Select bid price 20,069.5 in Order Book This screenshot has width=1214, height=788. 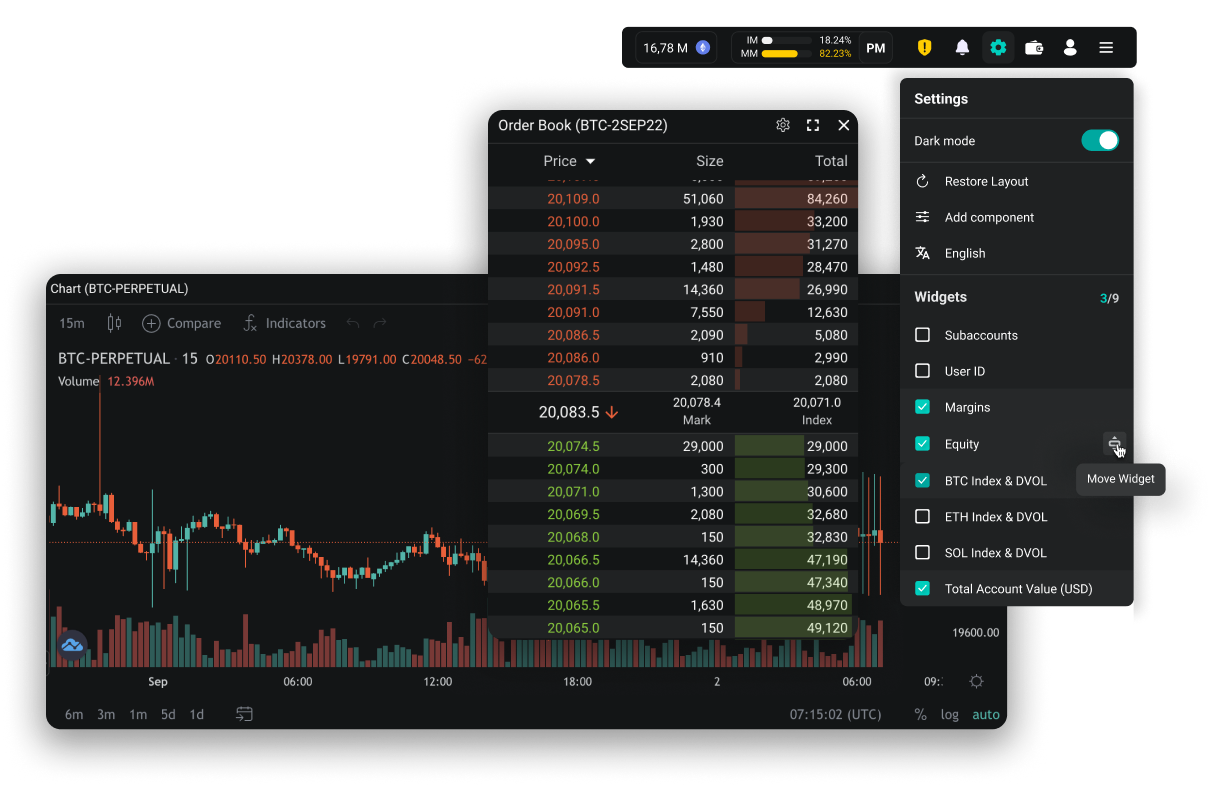coord(573,514)
